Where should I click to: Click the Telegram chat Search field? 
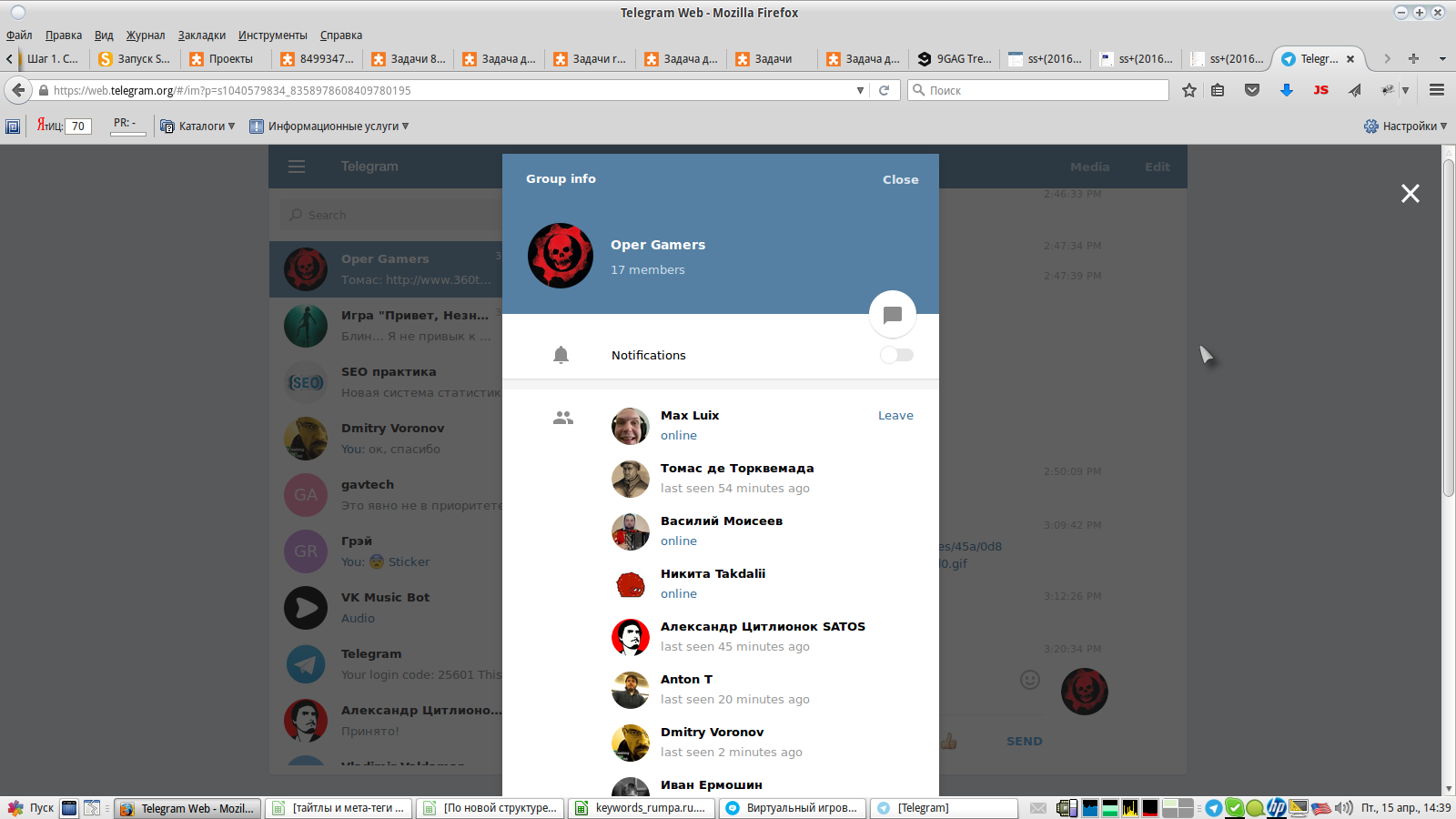point(391,215)
